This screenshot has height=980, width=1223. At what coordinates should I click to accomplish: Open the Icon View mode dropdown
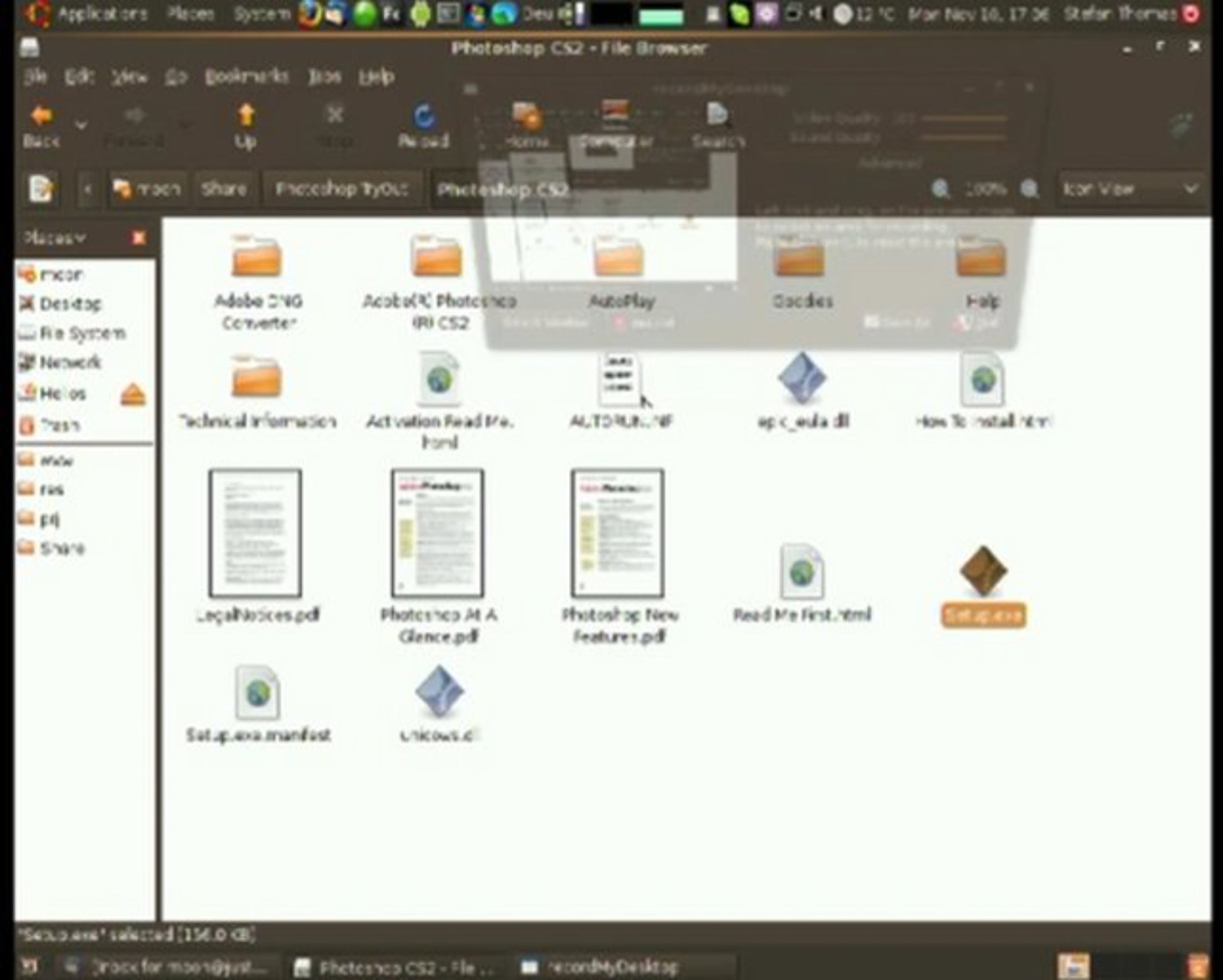tap(1131, 189)
